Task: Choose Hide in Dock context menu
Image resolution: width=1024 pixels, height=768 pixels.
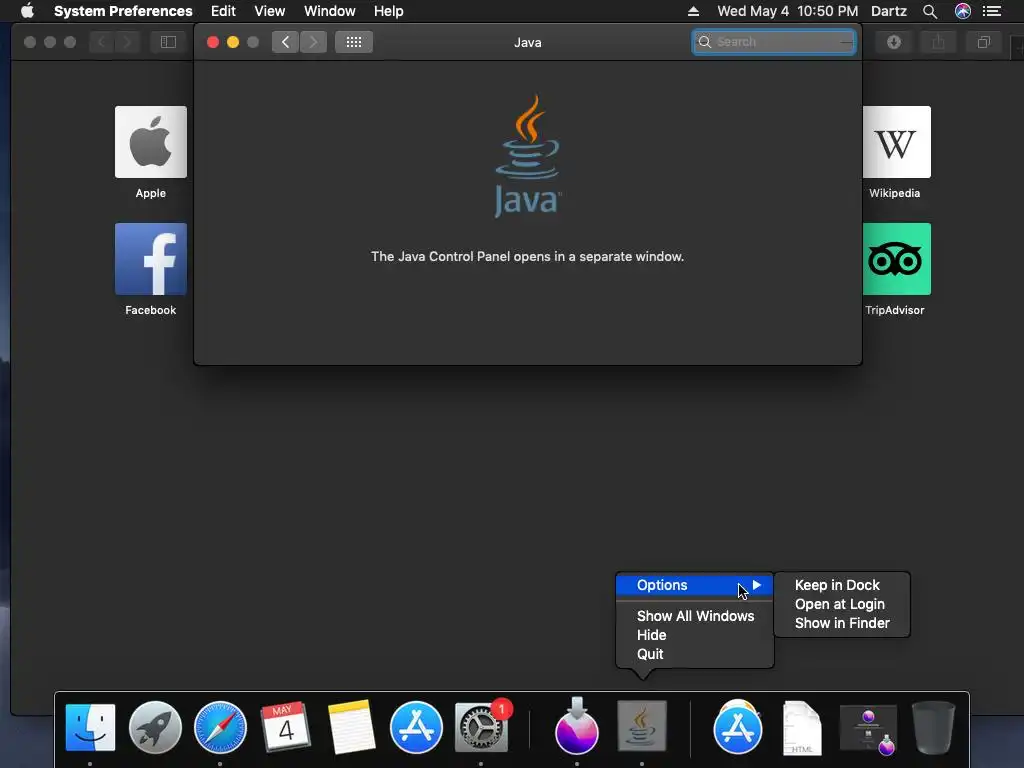Action: click(x=695, y=635)
